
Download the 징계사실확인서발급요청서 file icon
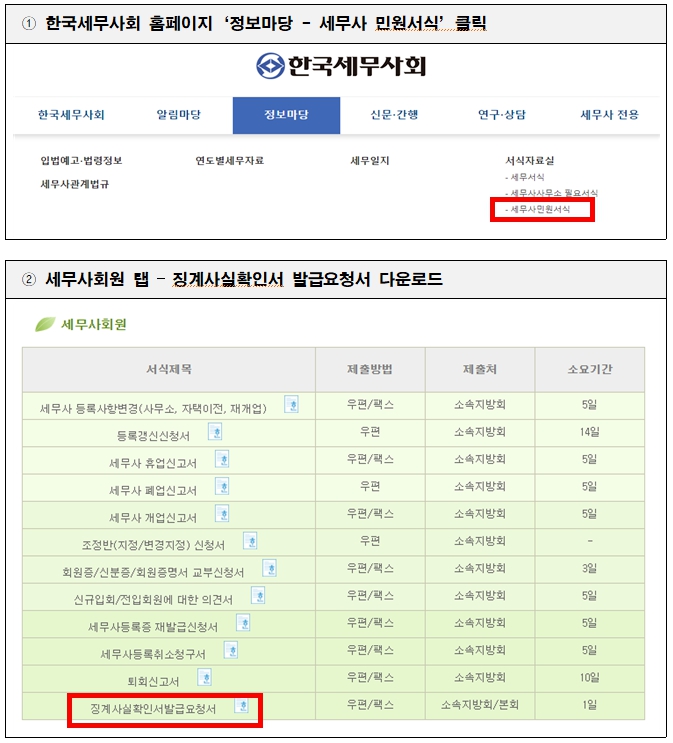pos(242,705)
